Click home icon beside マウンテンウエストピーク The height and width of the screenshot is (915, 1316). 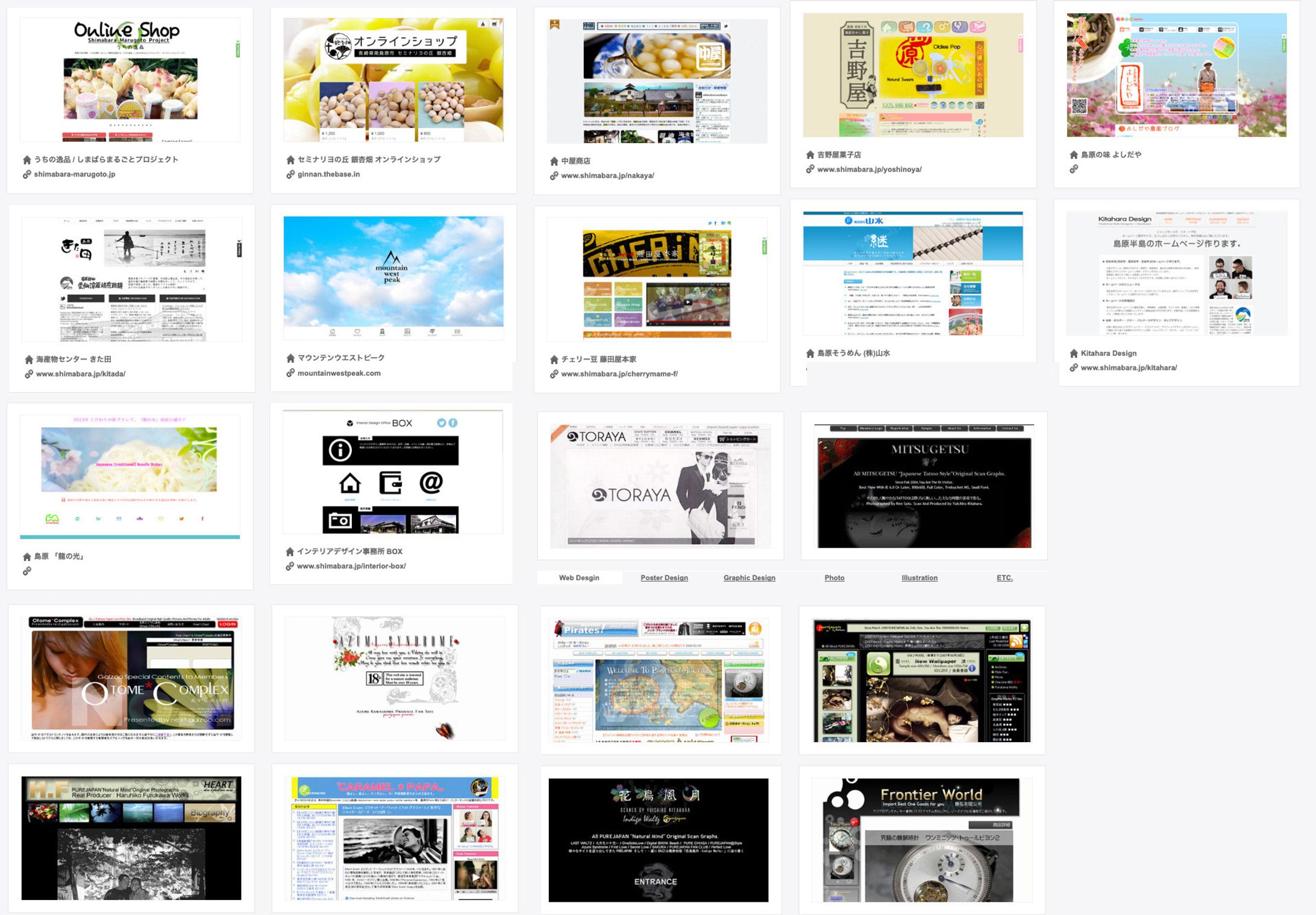290,358
